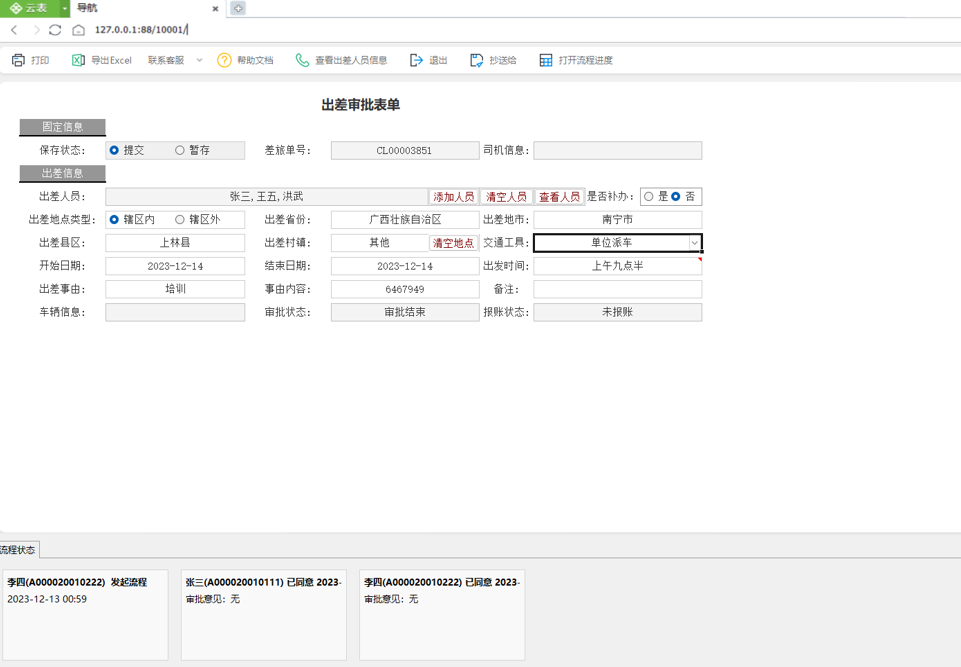961x667 pixels.
Task: Click the 查看人员 button
Action: [x=559, y=197]
